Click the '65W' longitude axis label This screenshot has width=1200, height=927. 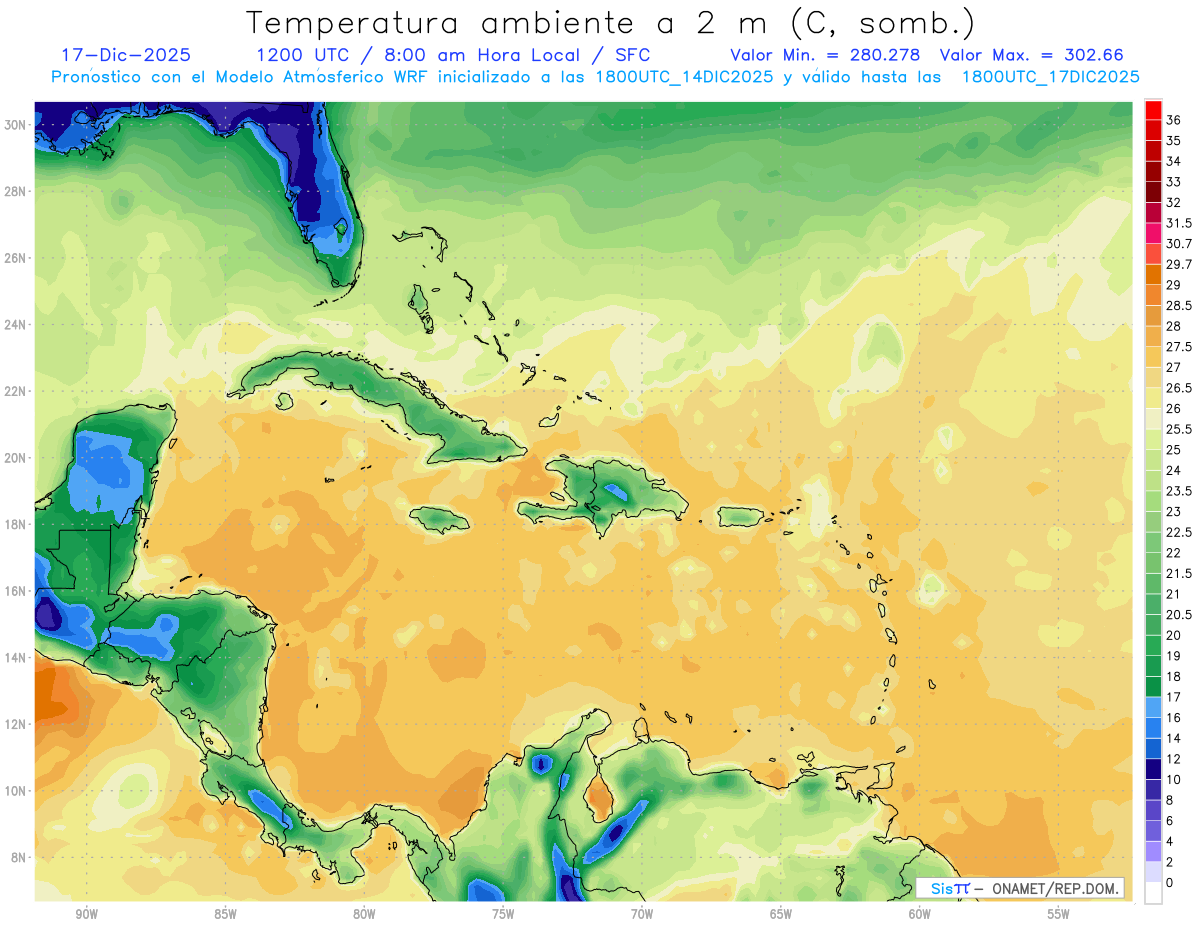point(781,914)
